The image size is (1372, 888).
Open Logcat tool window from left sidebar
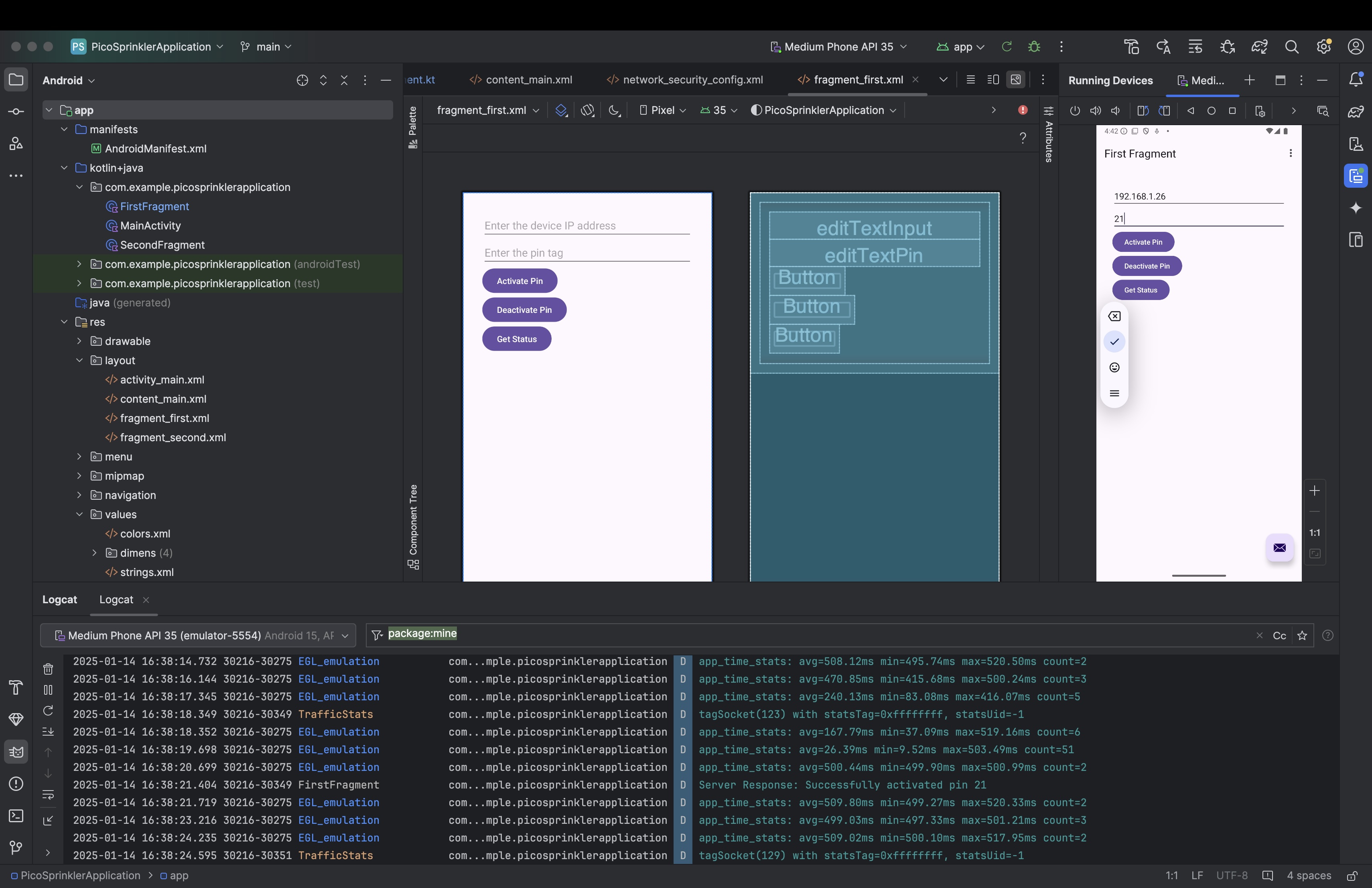tap(16, 751)
